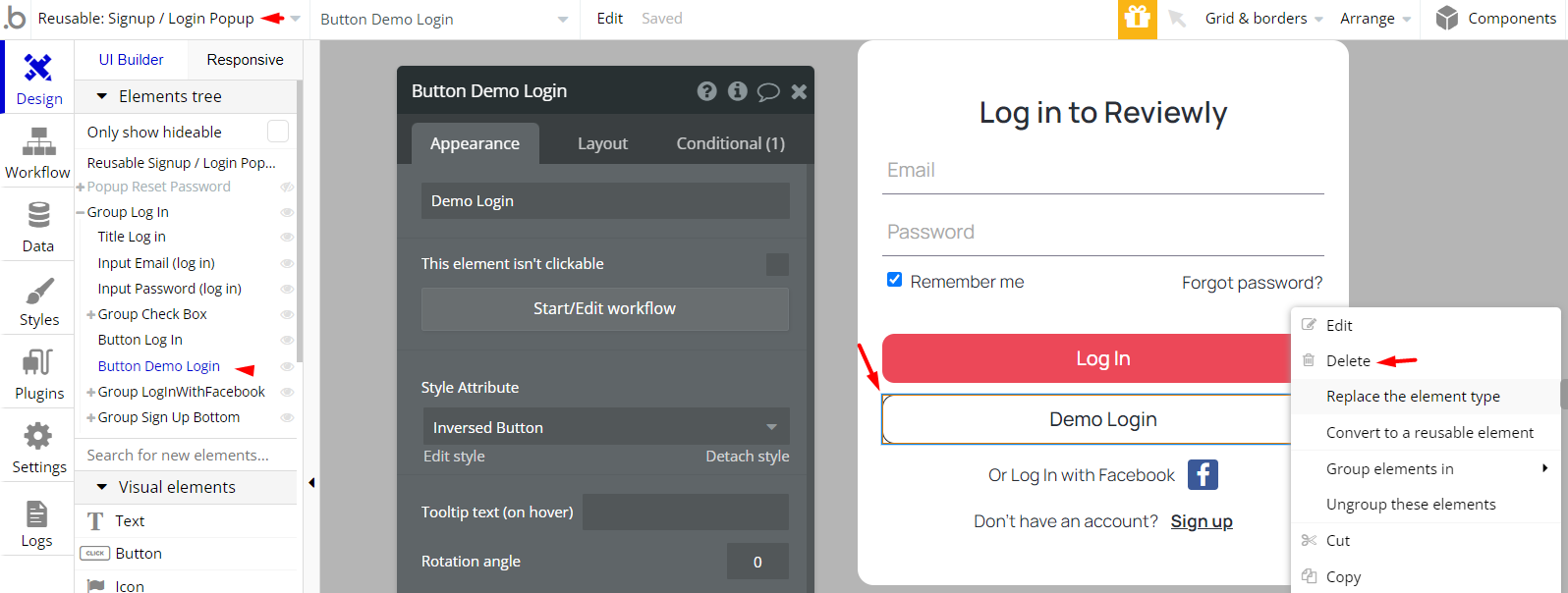
Task: Click the Rotation angle input field
Action: click(x=757, y=562)
